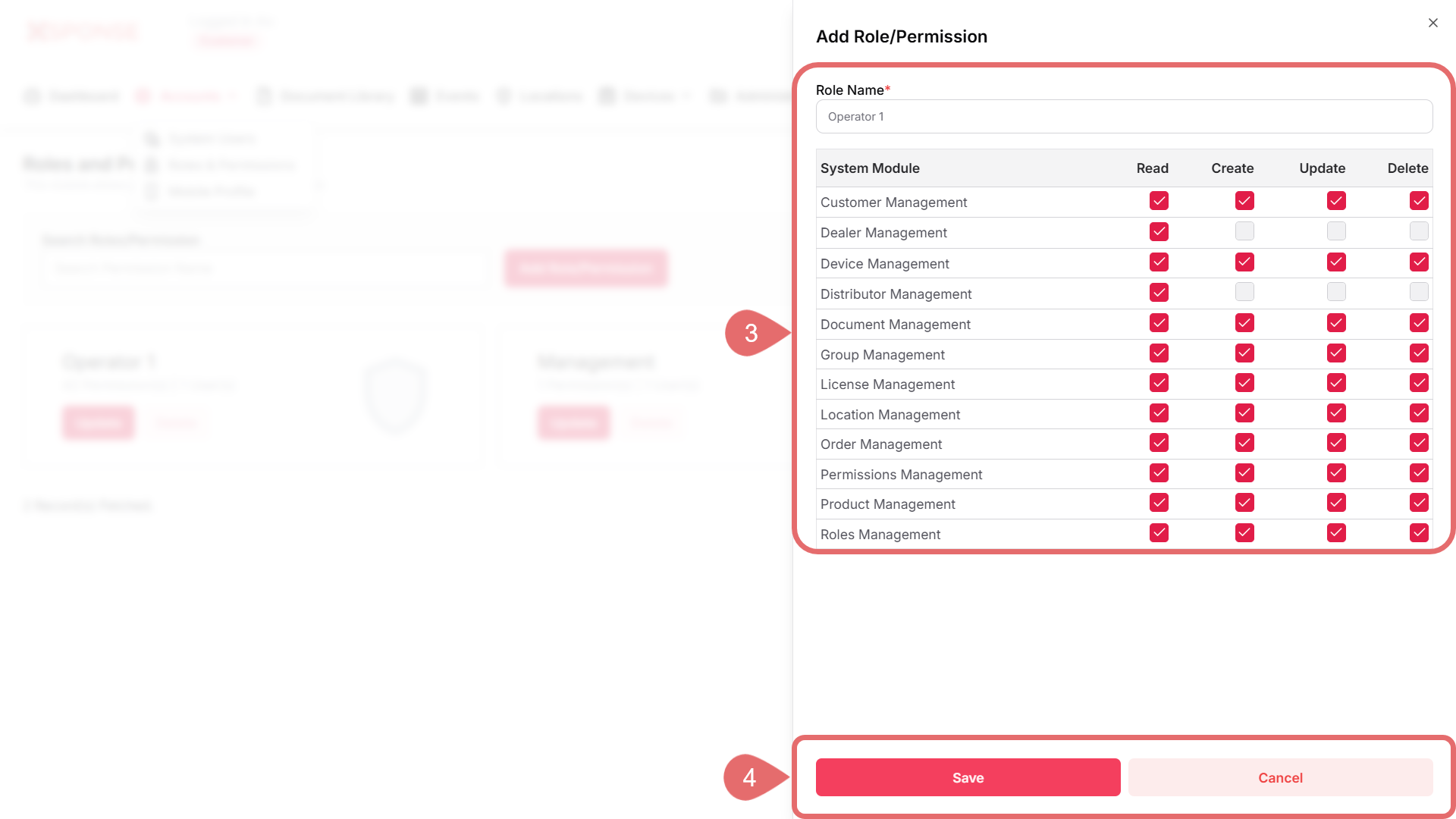The width and height of the screenshot is (1456, 819).
Task: Toggle Product Management Delete checkbox
Action: click(1419, 503)
